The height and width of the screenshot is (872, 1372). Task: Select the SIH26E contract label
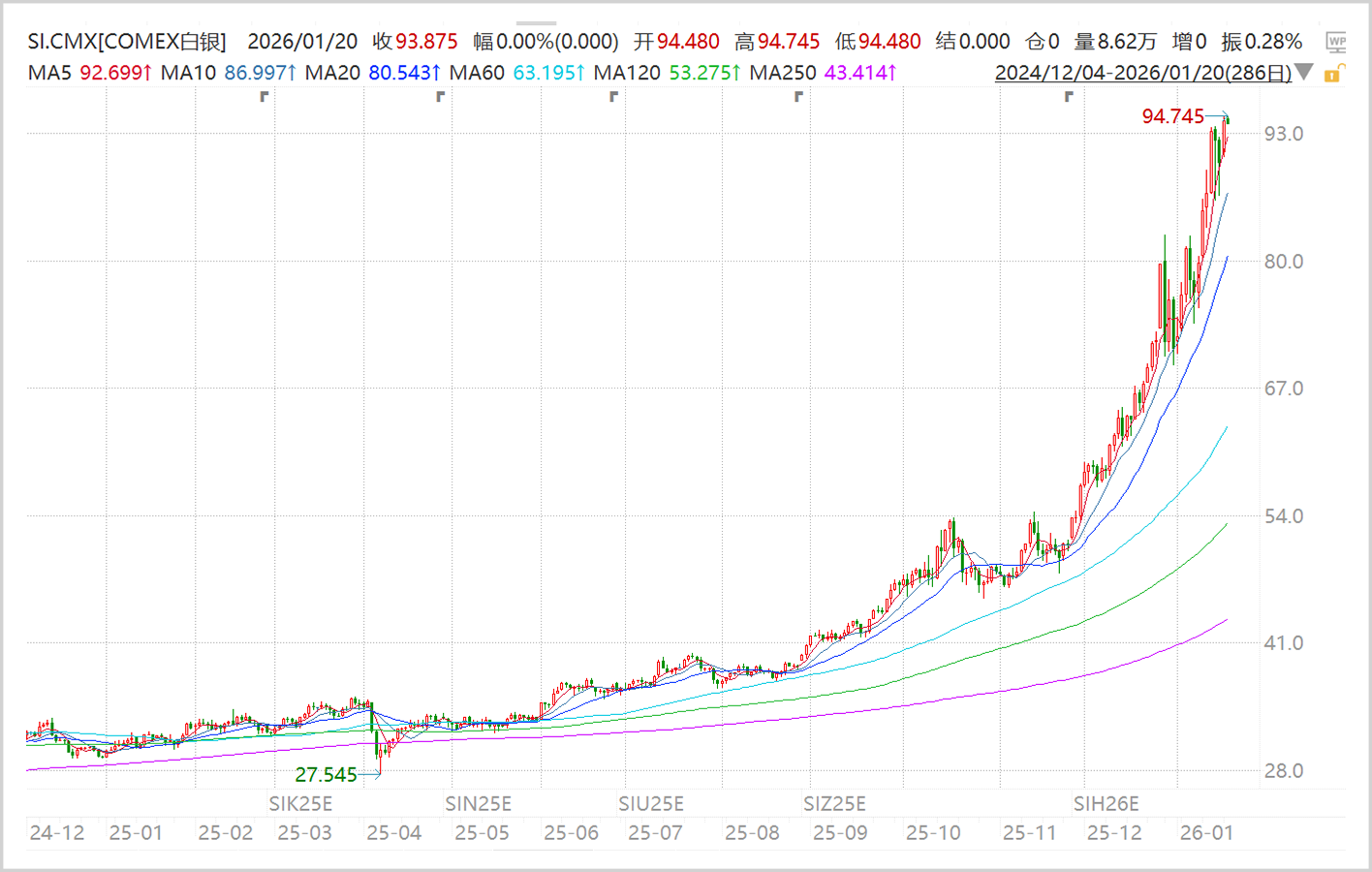coord(1106,803)
